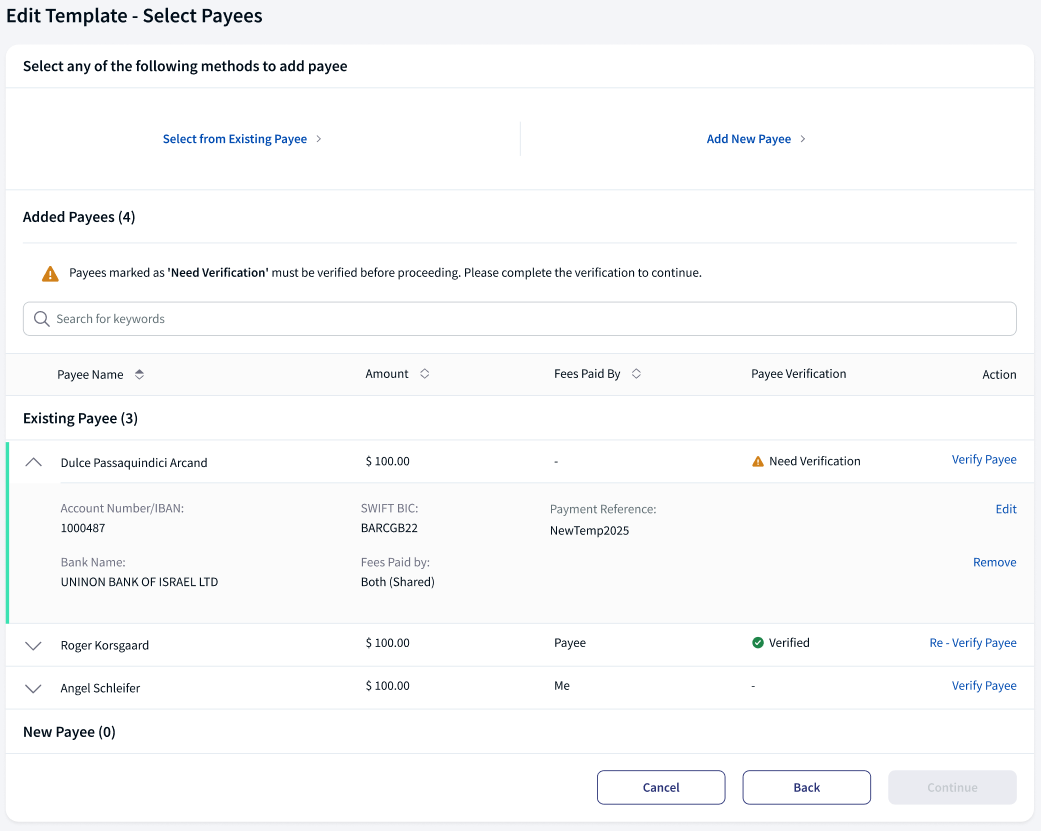
Task: Go Back to previous step
Action: (807, 787)
